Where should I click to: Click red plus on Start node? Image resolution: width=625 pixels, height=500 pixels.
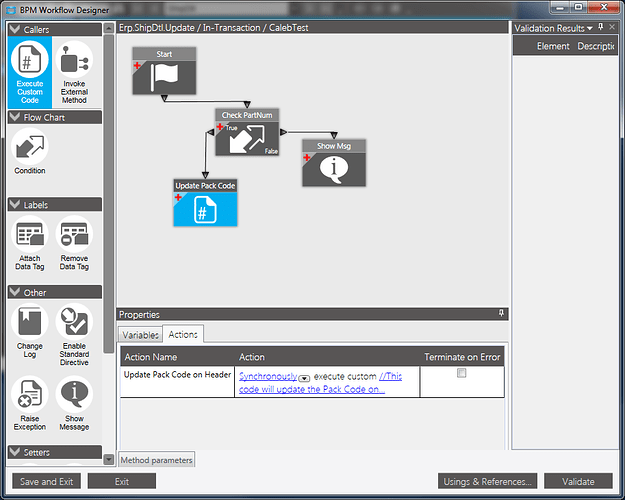137,65
